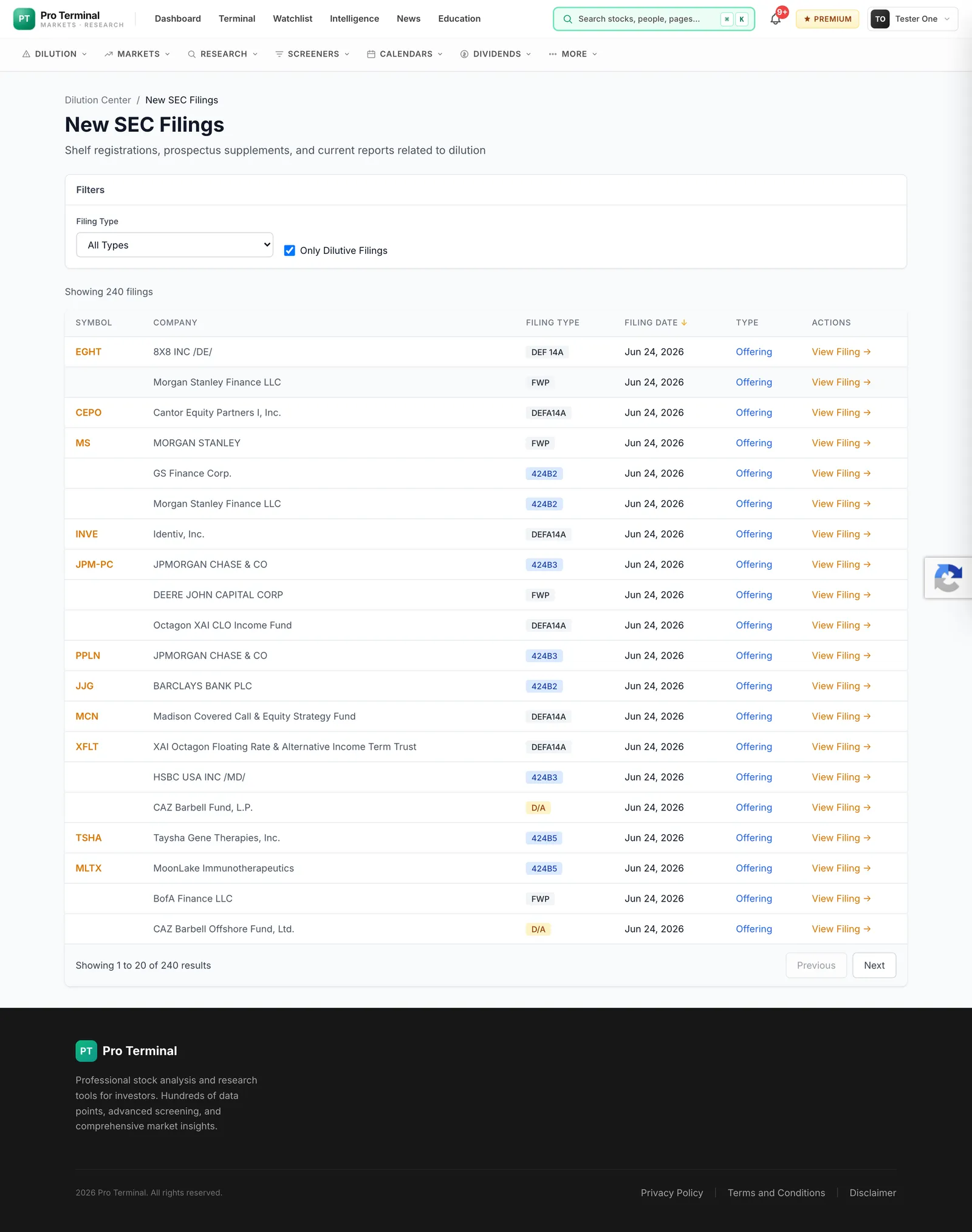972x1232 pixels.
Task: Expand the Dividends menu
Action: pyautogui.click(x=496, y=54)
